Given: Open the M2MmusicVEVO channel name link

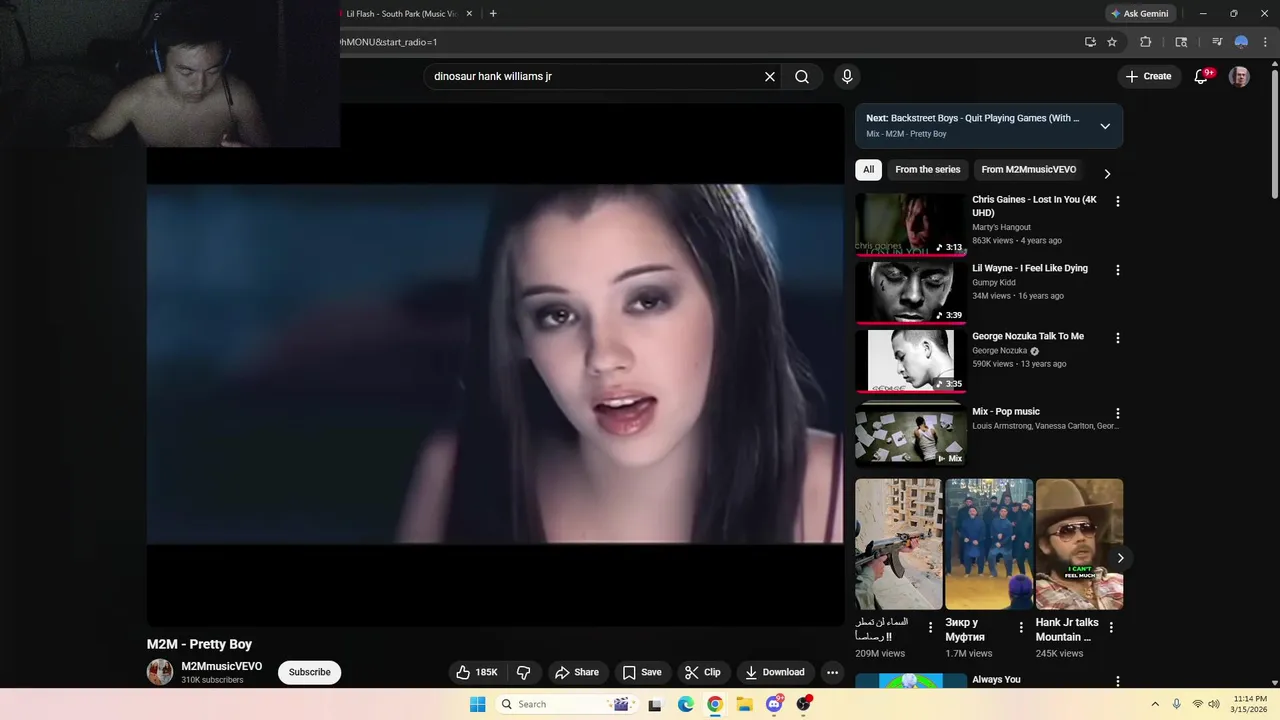Looking at the screenshot, I should (222, 666).
